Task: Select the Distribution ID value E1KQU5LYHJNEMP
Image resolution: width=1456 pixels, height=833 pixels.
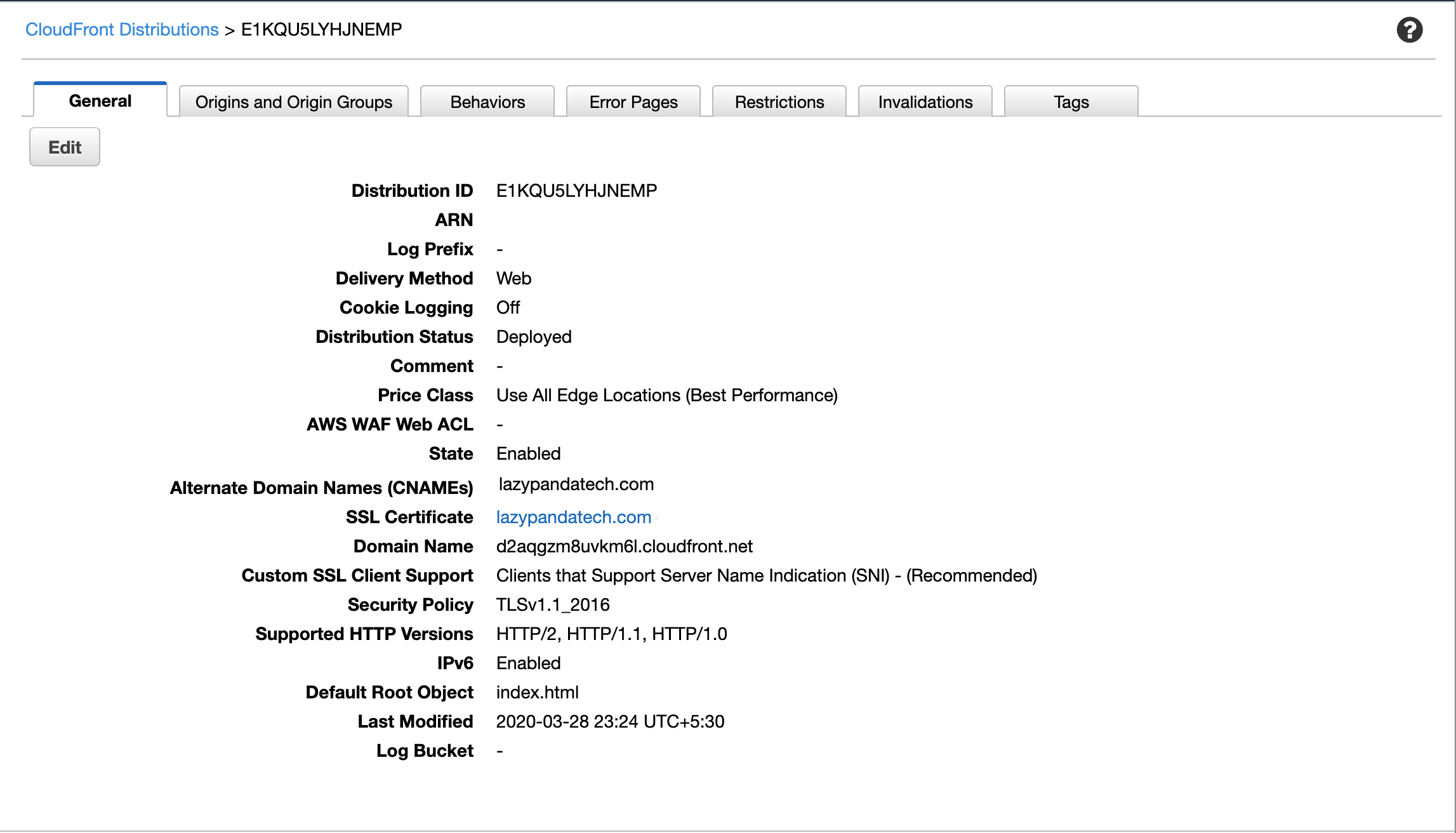Action: pyautogui.click(x=576, y=190)
